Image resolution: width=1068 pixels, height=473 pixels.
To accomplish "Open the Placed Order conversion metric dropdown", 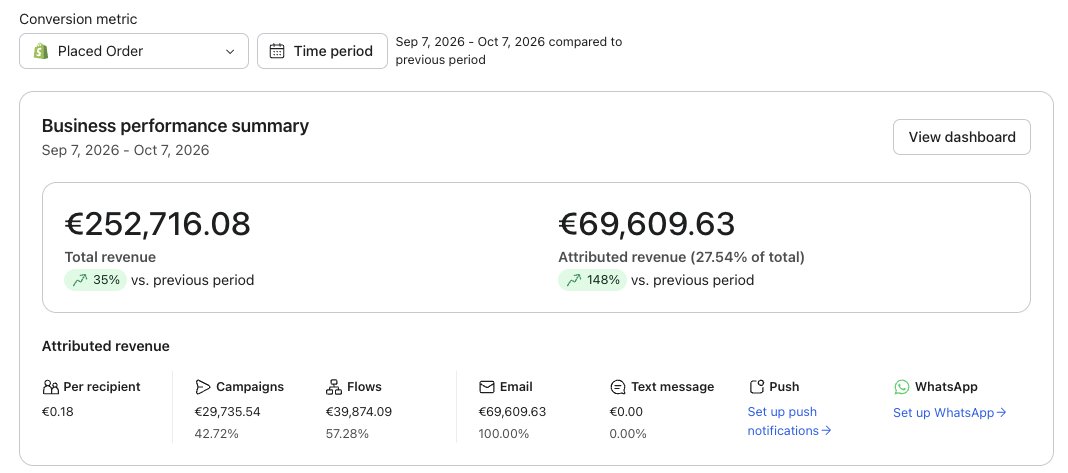I will (x=134, y=51).
